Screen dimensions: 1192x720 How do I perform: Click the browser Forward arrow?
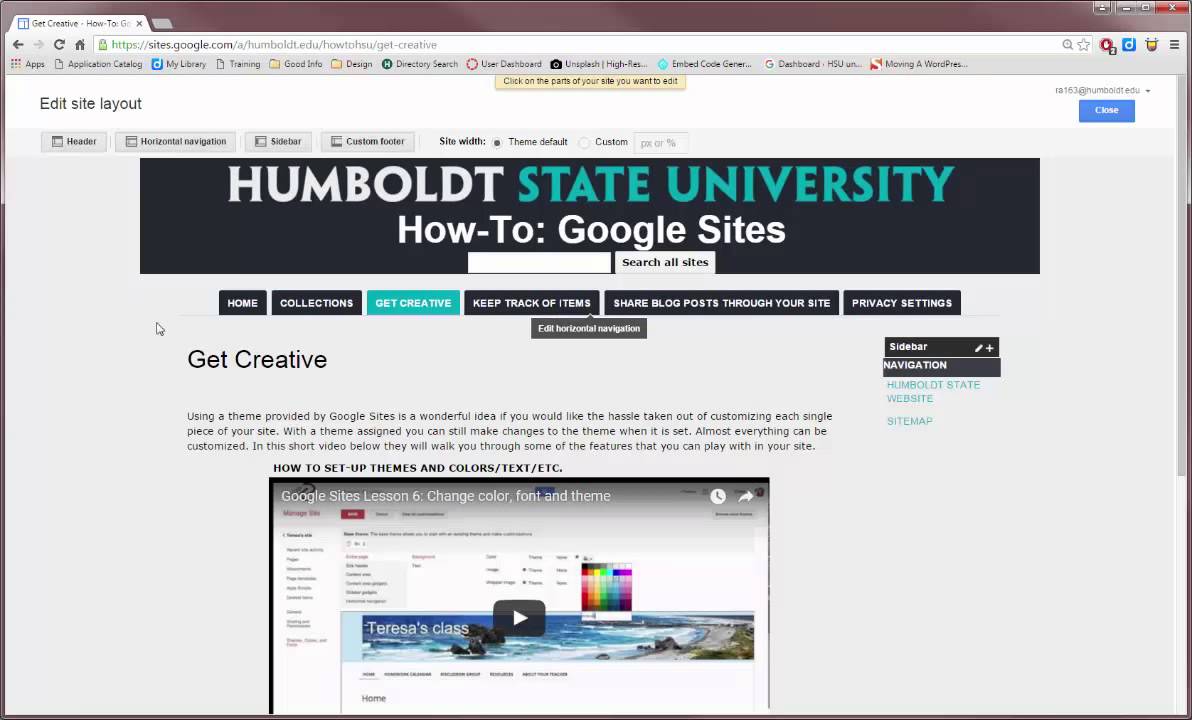tap(38, 45)
